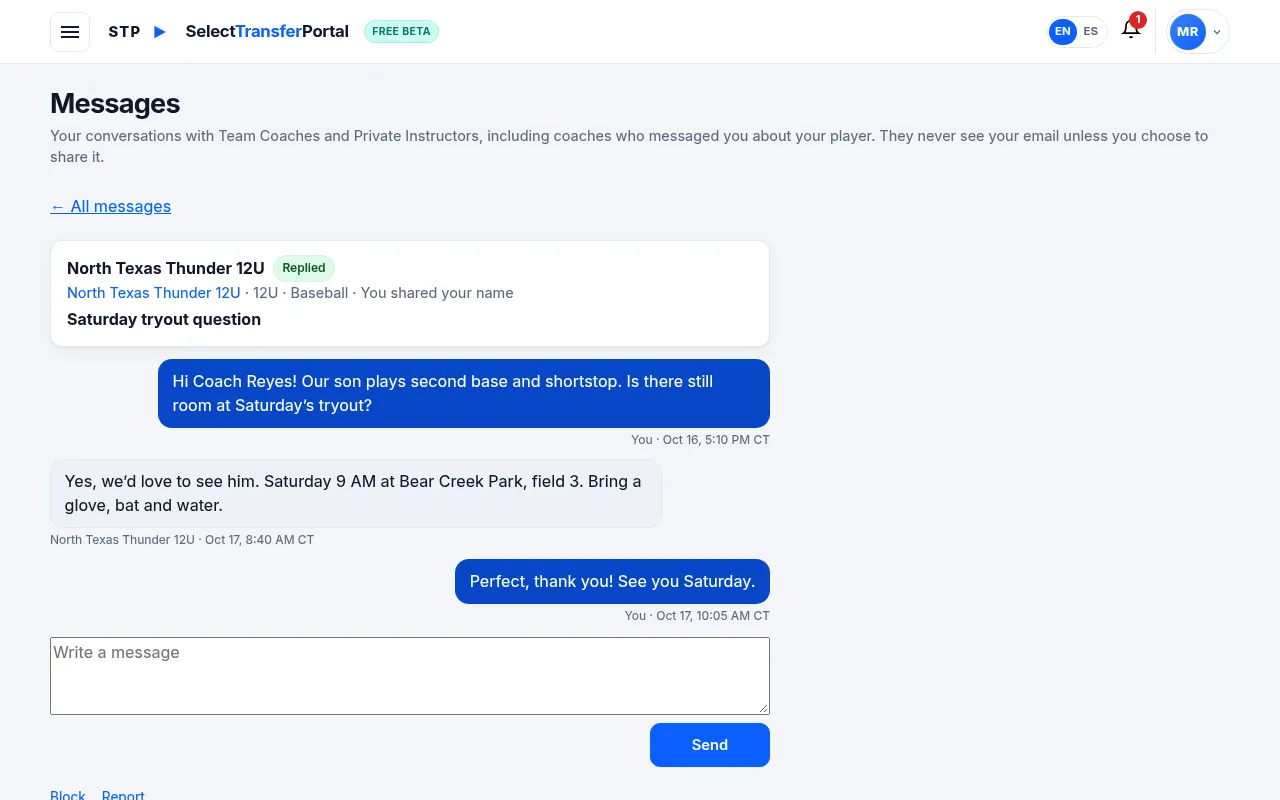
Task: Open the North Texas Thunder 12U team link
Action: click(x=154, y=293)
